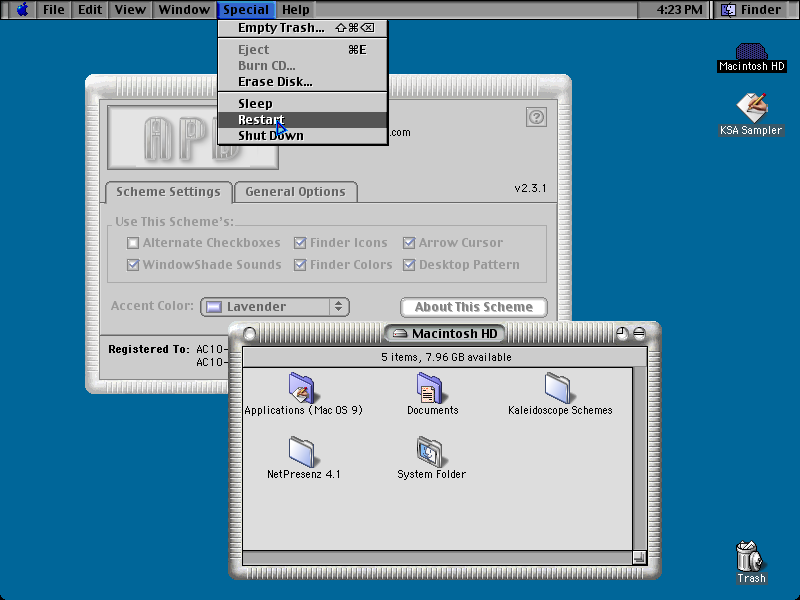Choose Shut Down from the Special menu
Viewport: 800px width, 600px height.
click(303, 136)
